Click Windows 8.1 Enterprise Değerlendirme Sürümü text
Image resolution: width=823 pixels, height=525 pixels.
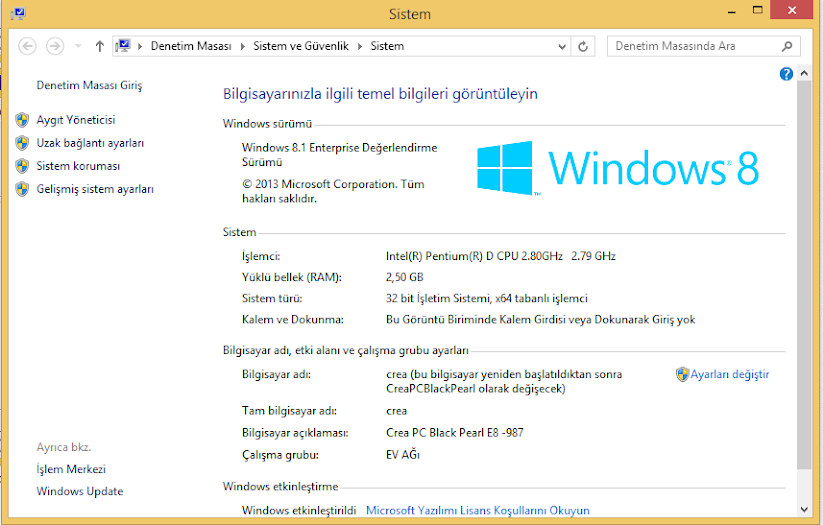pyautogui.click(x=340, y=155)
